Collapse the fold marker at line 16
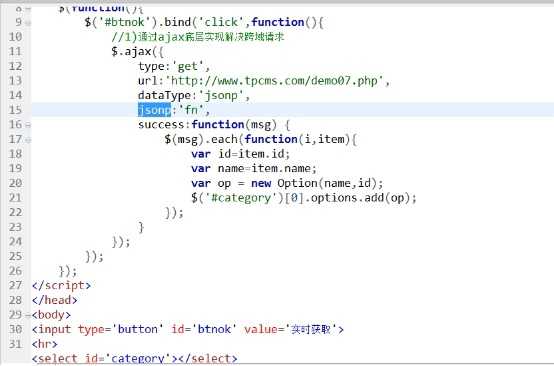554x366 pixels. click(x=28, y=125)
